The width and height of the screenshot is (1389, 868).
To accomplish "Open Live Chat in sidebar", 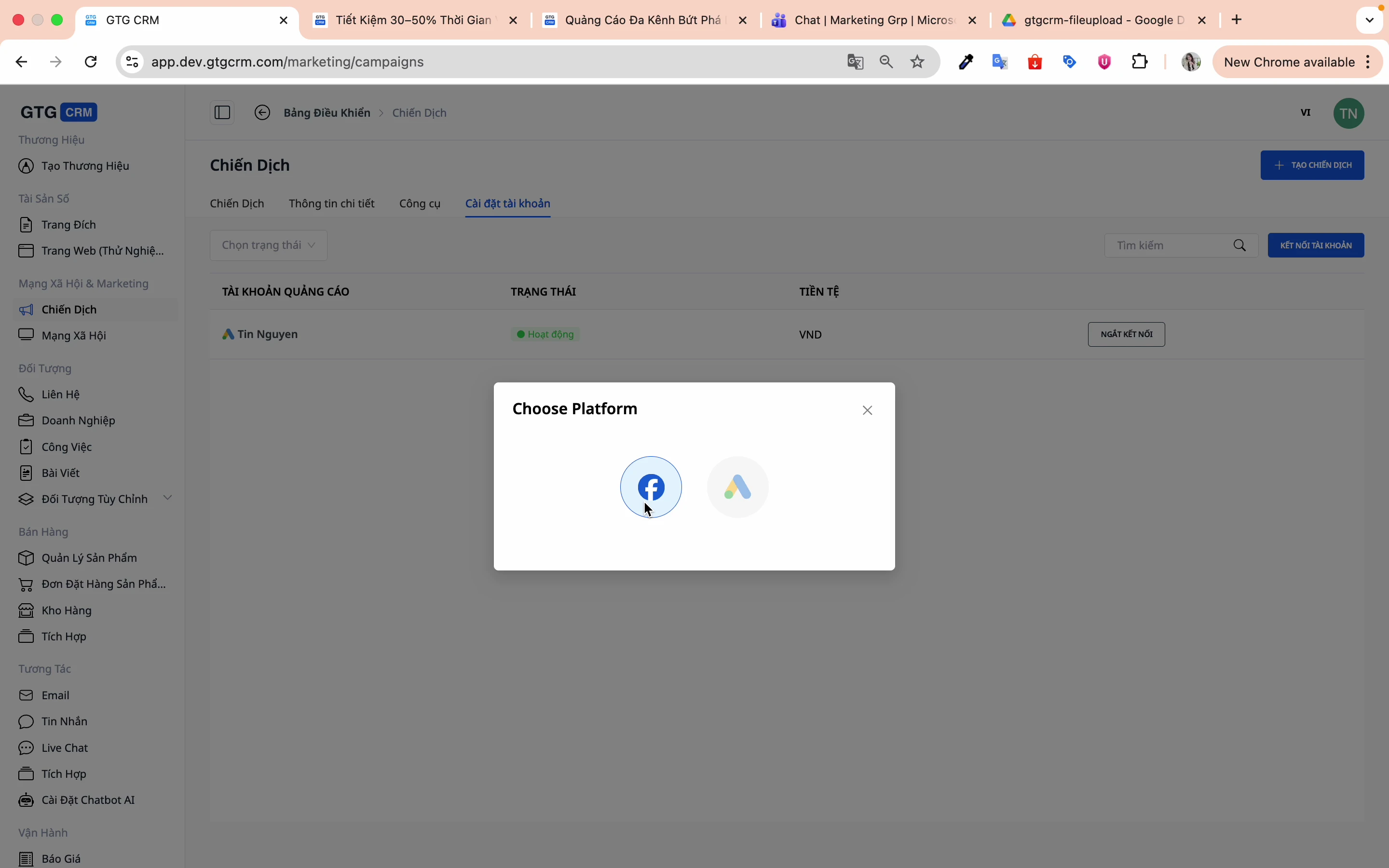I will [64, 747].
